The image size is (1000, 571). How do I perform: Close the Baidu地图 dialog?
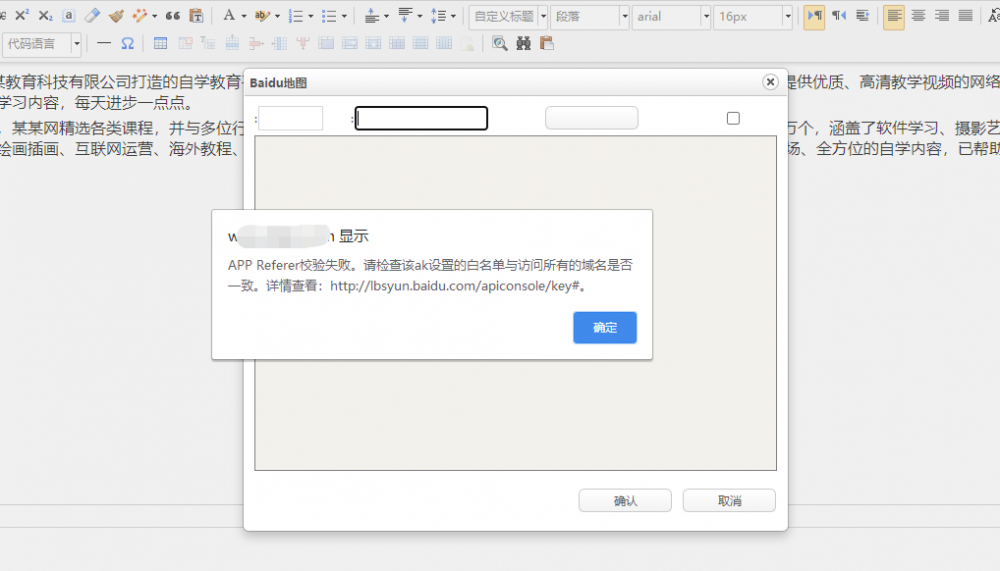[770, 82]
